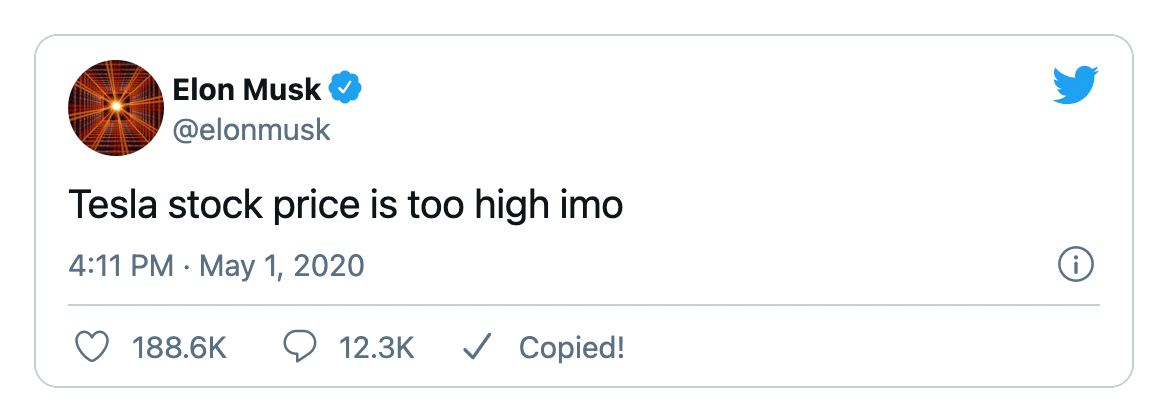Viewport: 1170px width, 418px height.
Task: Like the tweet with the heart icon
Action: 92,347
